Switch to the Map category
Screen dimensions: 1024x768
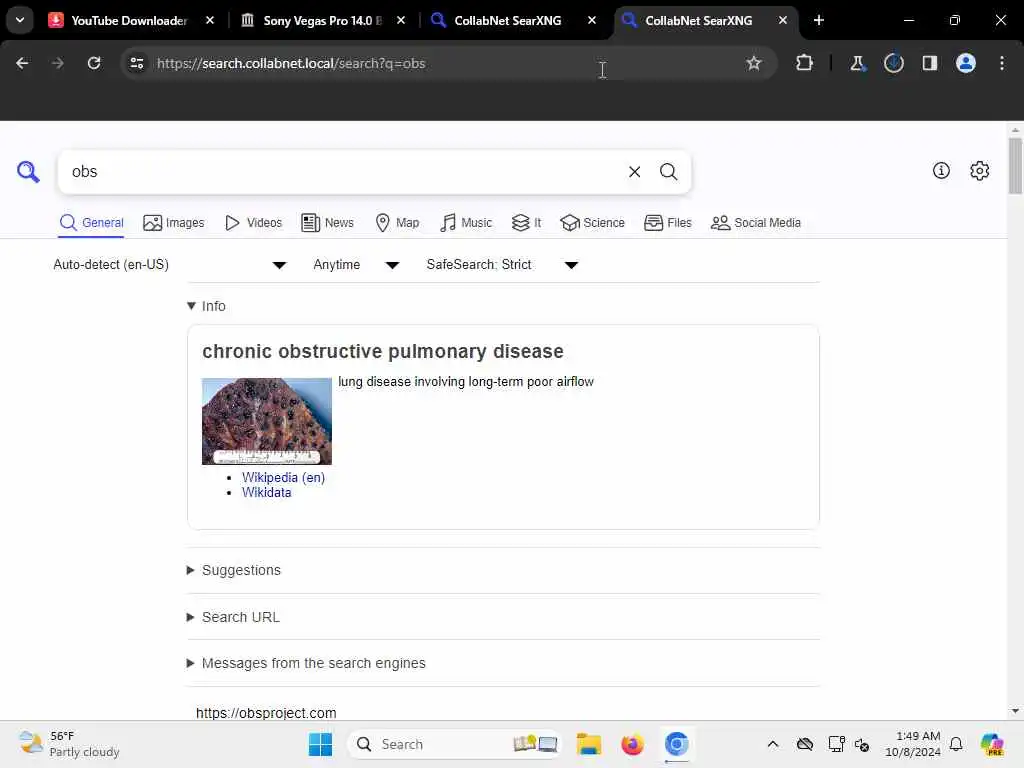(x=397, y=223)
